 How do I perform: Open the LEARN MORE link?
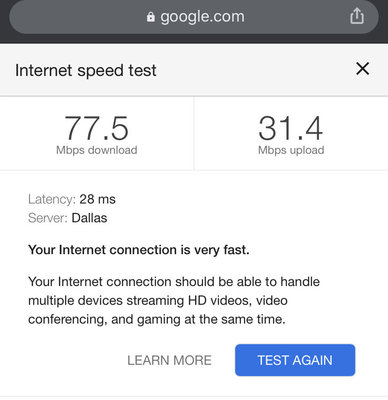point(169,360)
